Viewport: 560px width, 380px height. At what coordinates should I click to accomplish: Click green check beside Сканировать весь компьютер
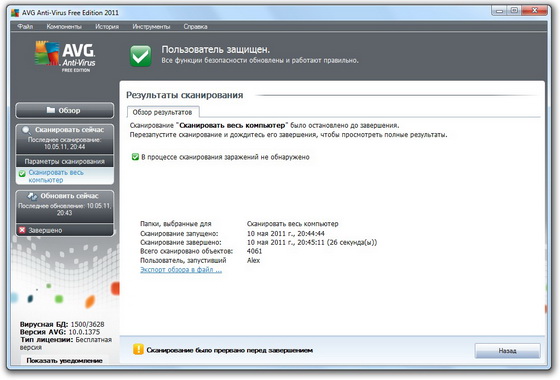[x=22, y=174]
